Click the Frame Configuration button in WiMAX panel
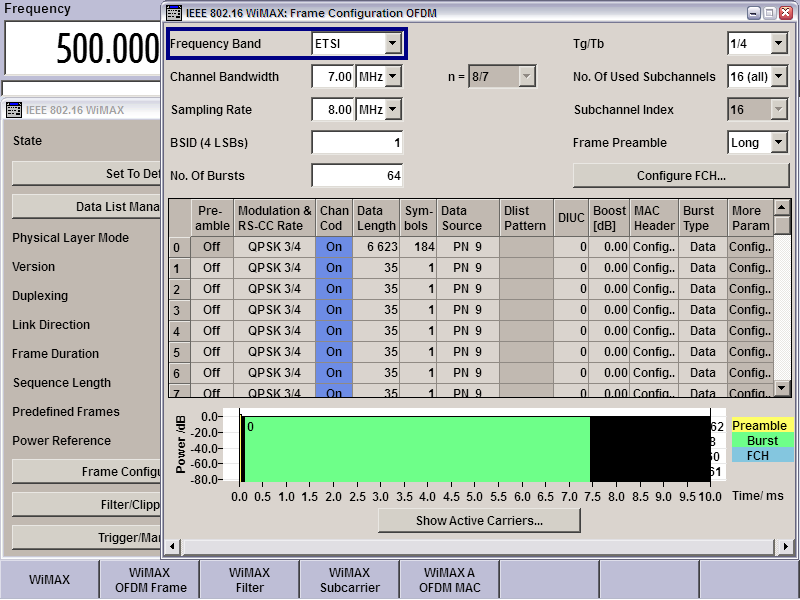This screenshot has width=800, height=600. click(86, 472)
